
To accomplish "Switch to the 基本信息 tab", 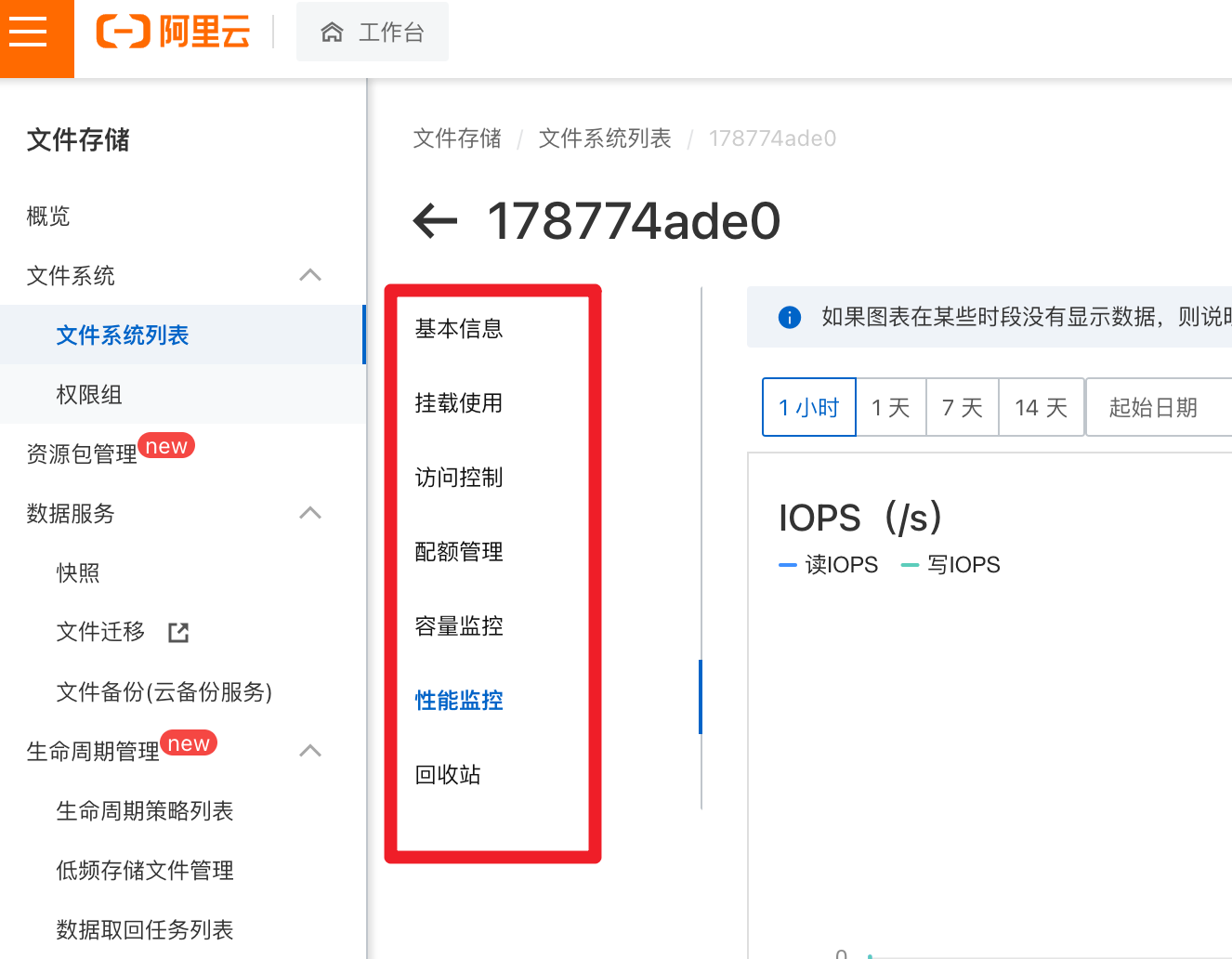I will 458,328.
